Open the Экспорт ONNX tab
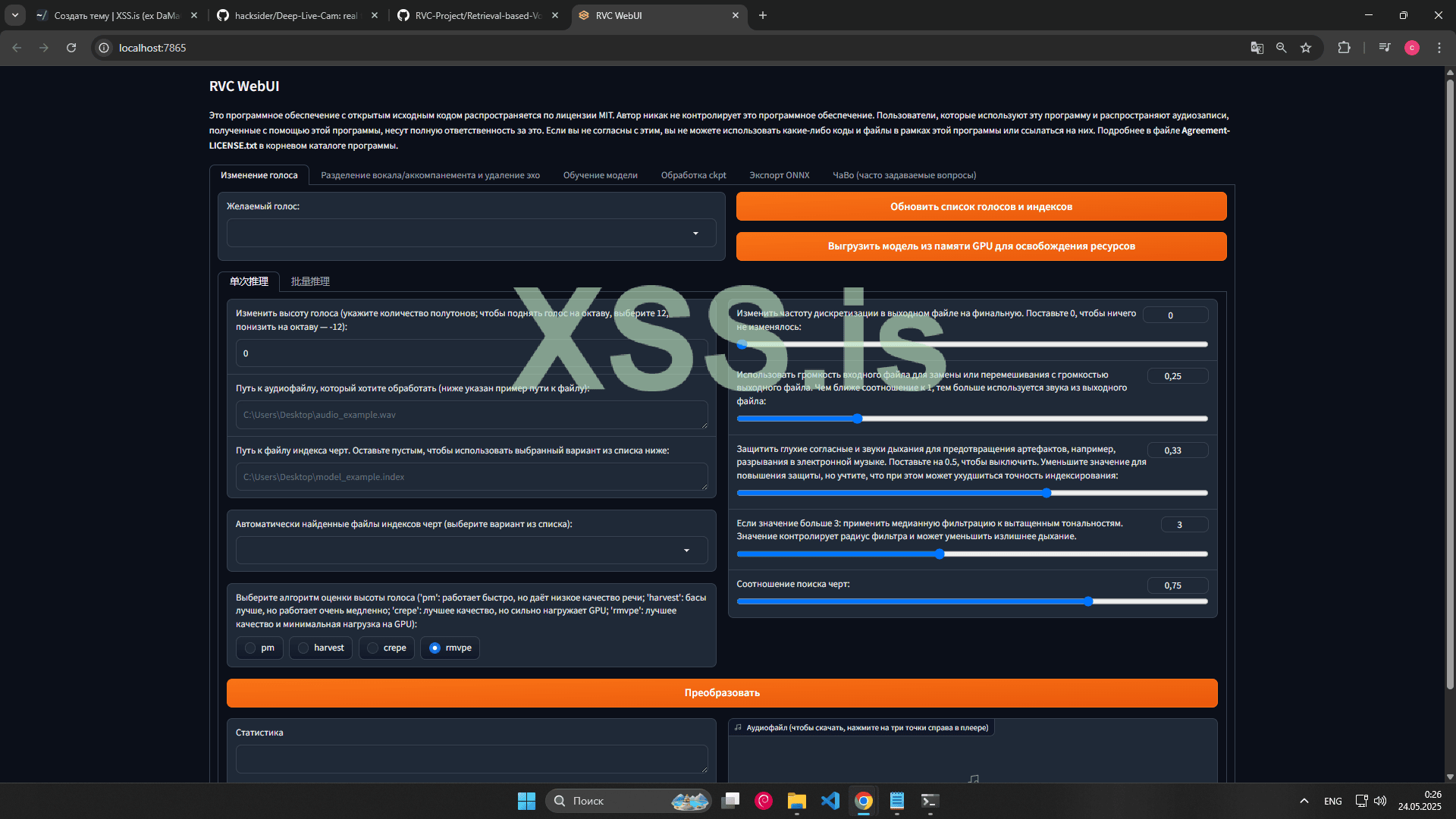 (779, 175)
